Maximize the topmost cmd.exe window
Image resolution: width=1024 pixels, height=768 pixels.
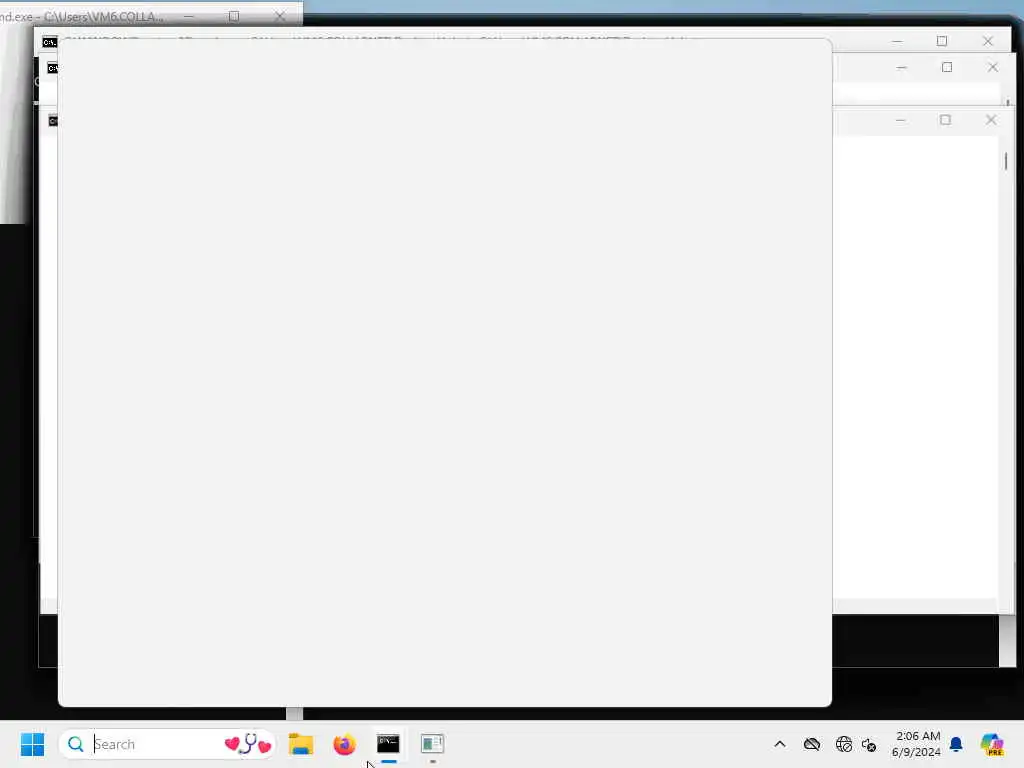(x=234, y=16)
